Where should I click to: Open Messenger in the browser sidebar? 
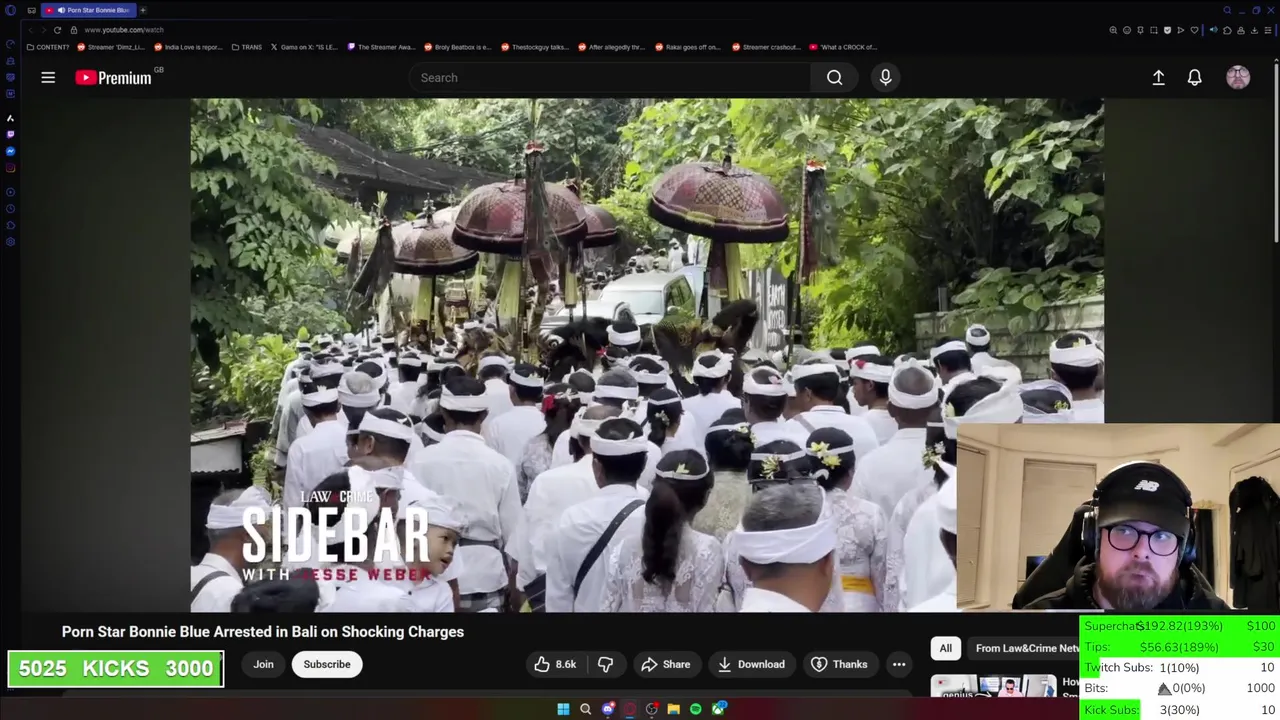coord(11,151)
